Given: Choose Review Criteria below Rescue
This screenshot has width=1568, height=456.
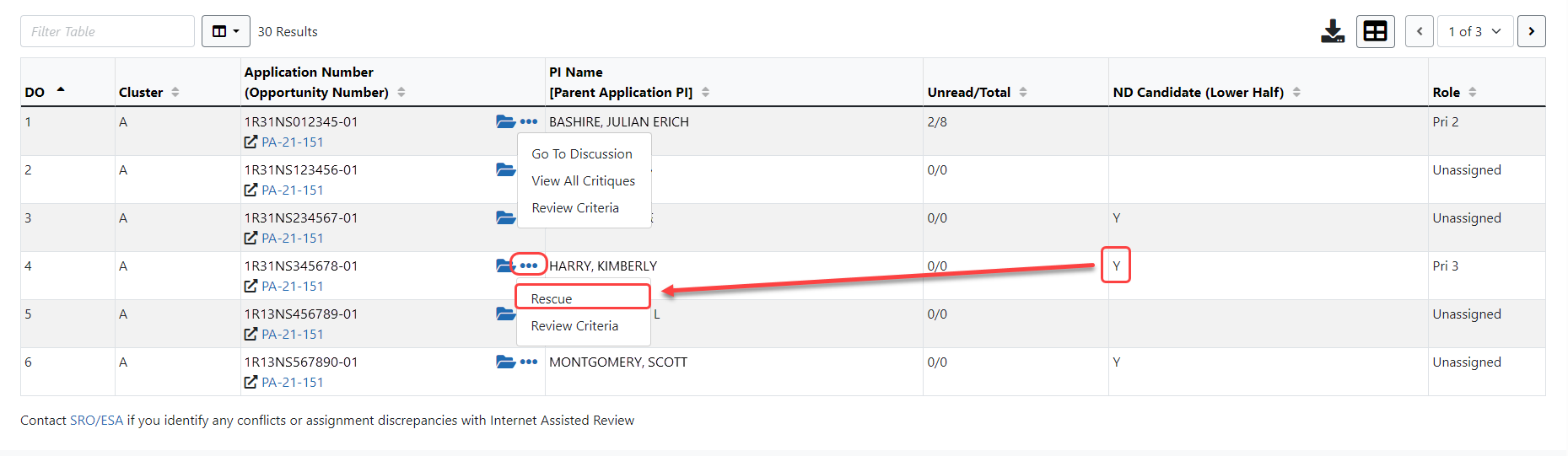Looking at the screenshot, I should click(x=574, y=325).
